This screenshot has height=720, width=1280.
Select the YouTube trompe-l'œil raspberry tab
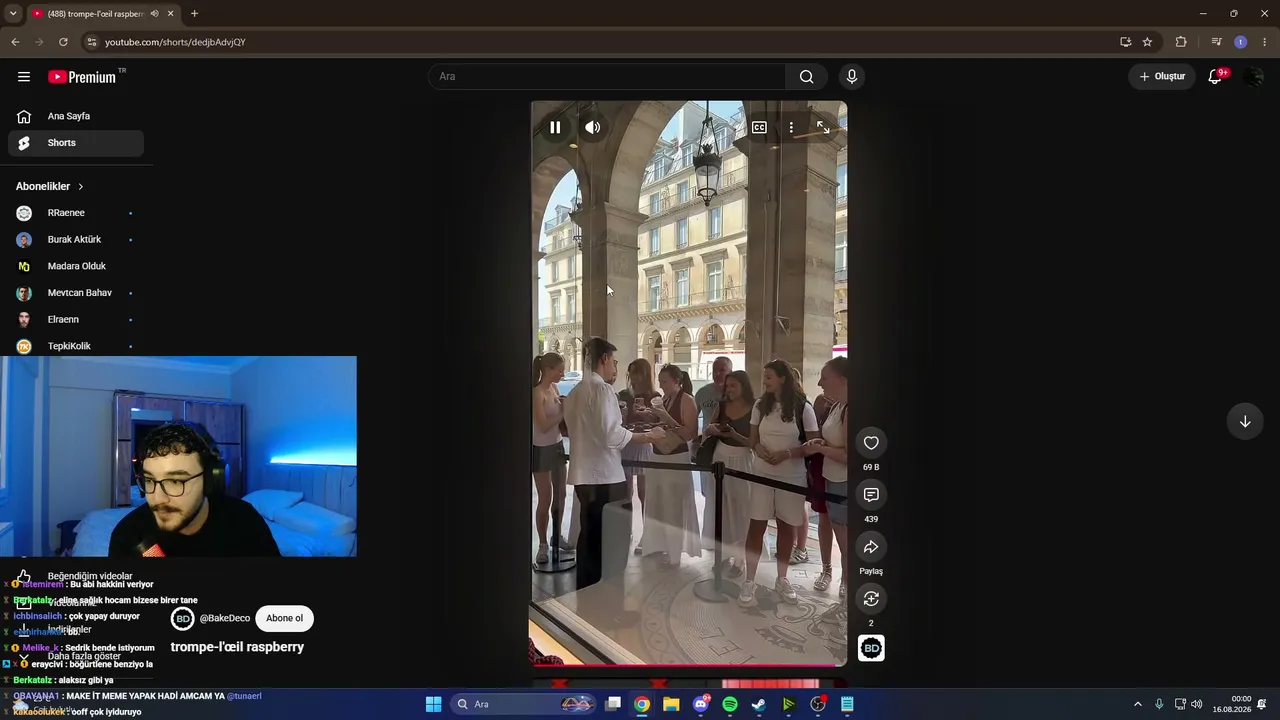(x=95, y=14)
